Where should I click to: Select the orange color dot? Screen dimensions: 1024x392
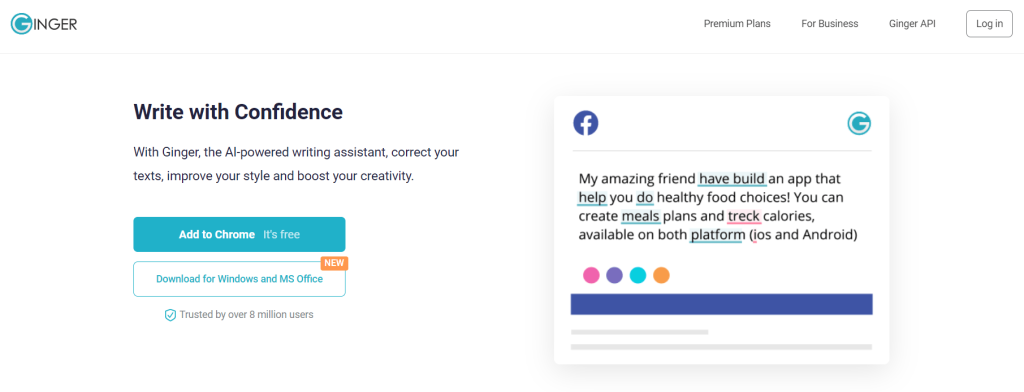pyautogui.click(x=662, y=275)
